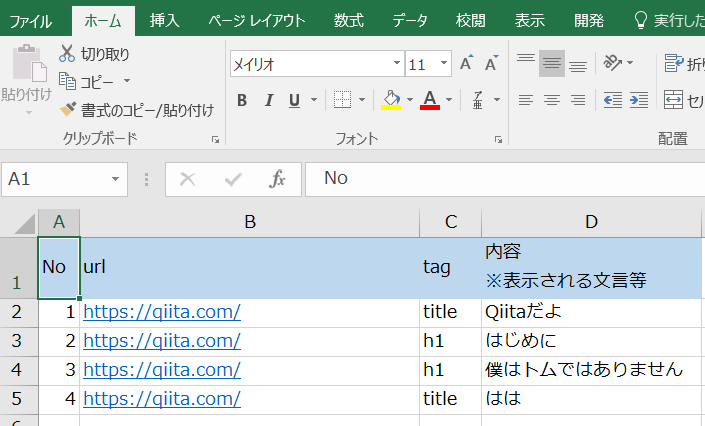Apply cell borders icon
Viewport: 705px width, 426px height.
(x=343, y=100)
